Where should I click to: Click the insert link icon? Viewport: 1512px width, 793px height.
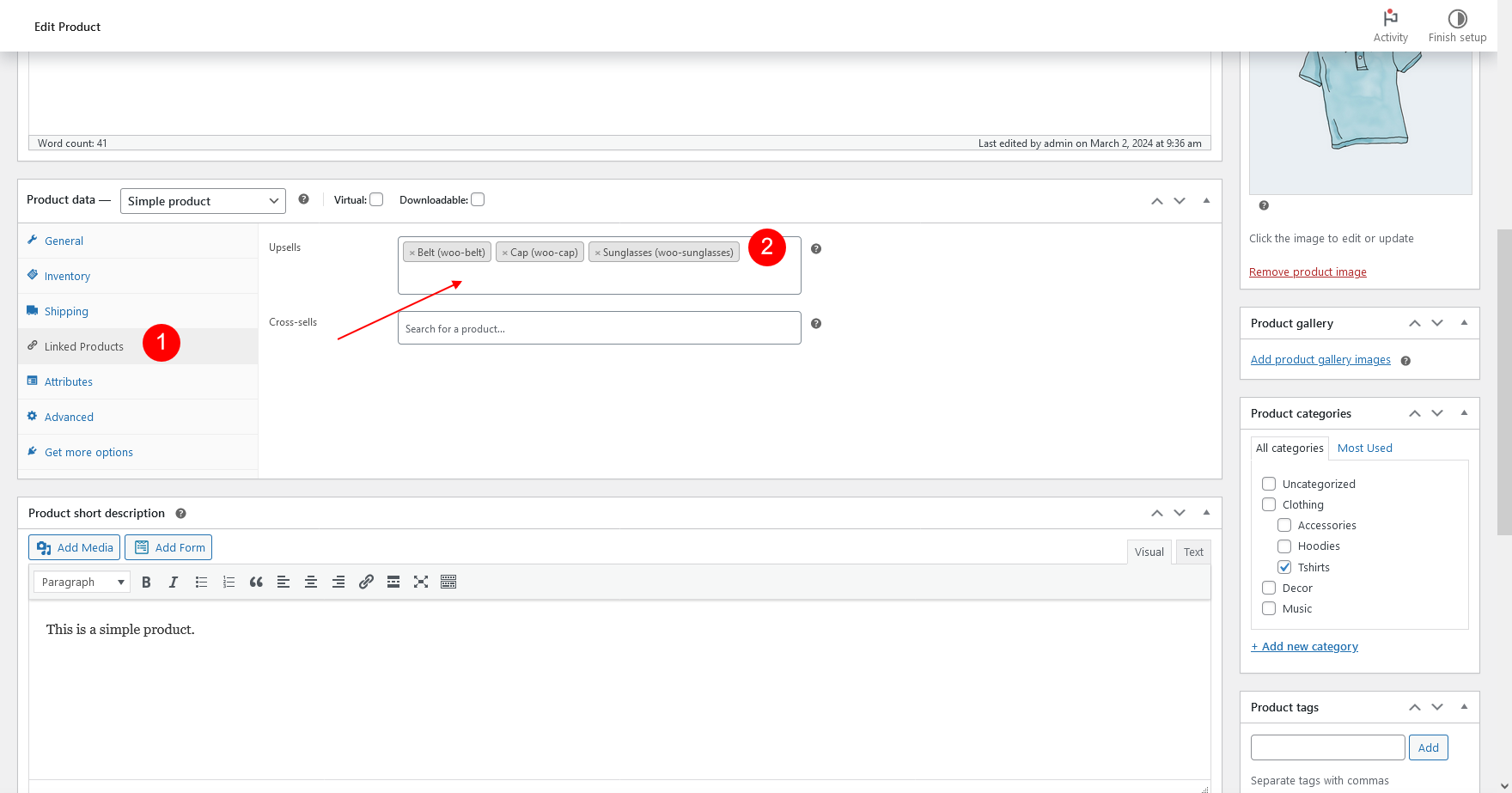(366, 583)
